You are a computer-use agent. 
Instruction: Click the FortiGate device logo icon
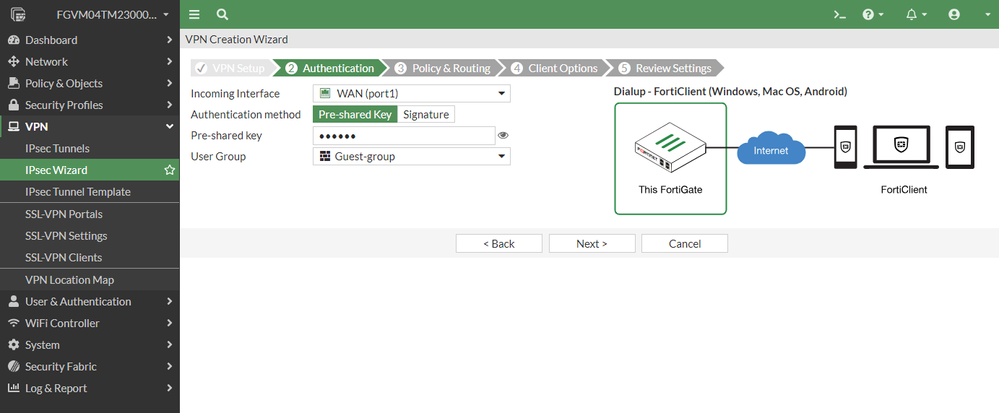(x=18, y=14)
